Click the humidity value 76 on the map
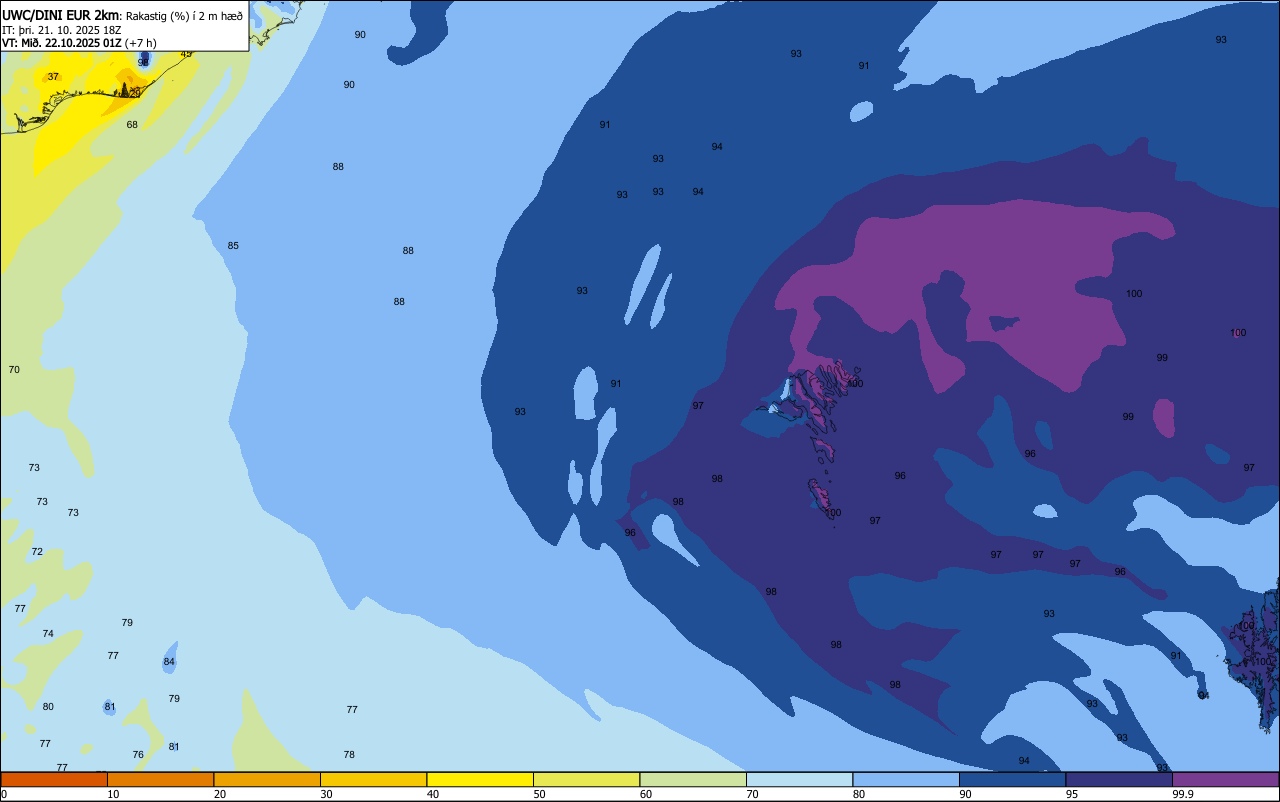Image resolution: width=1280 pixels, height=802 pixels. pyautogui.click(x=138, y=754)
